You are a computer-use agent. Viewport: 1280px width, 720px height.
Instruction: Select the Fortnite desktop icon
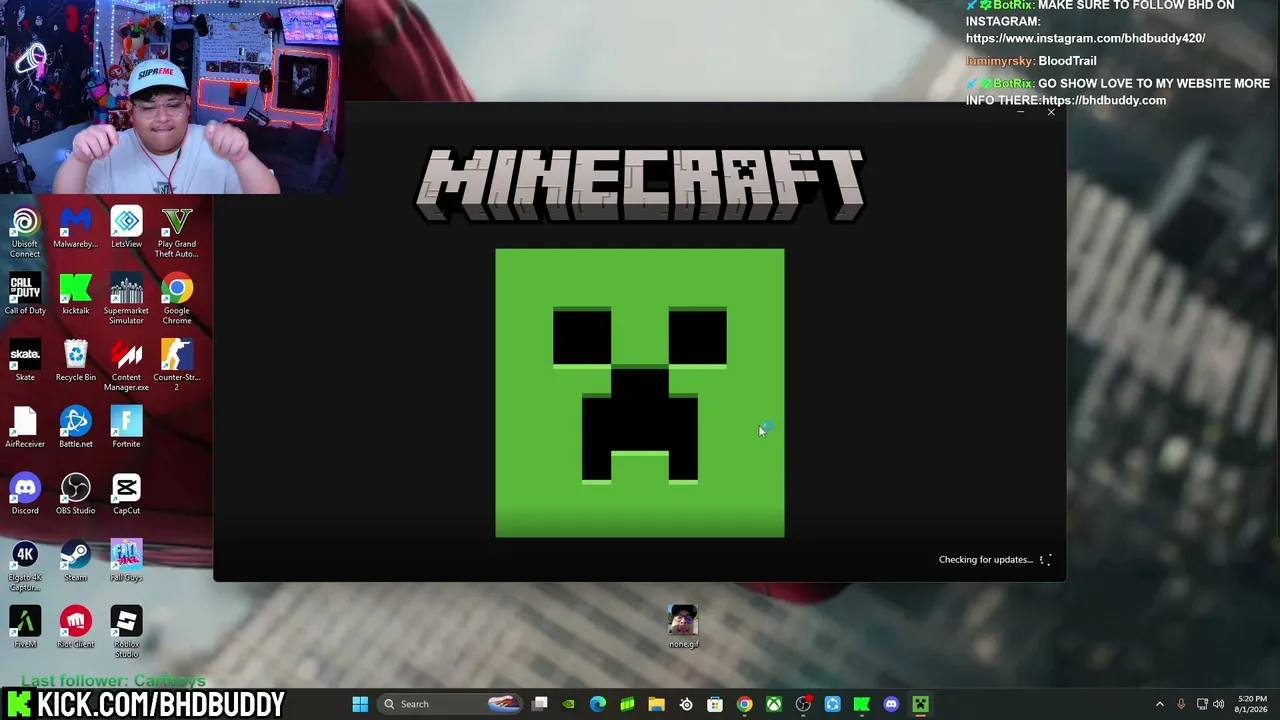click(126, 428)
